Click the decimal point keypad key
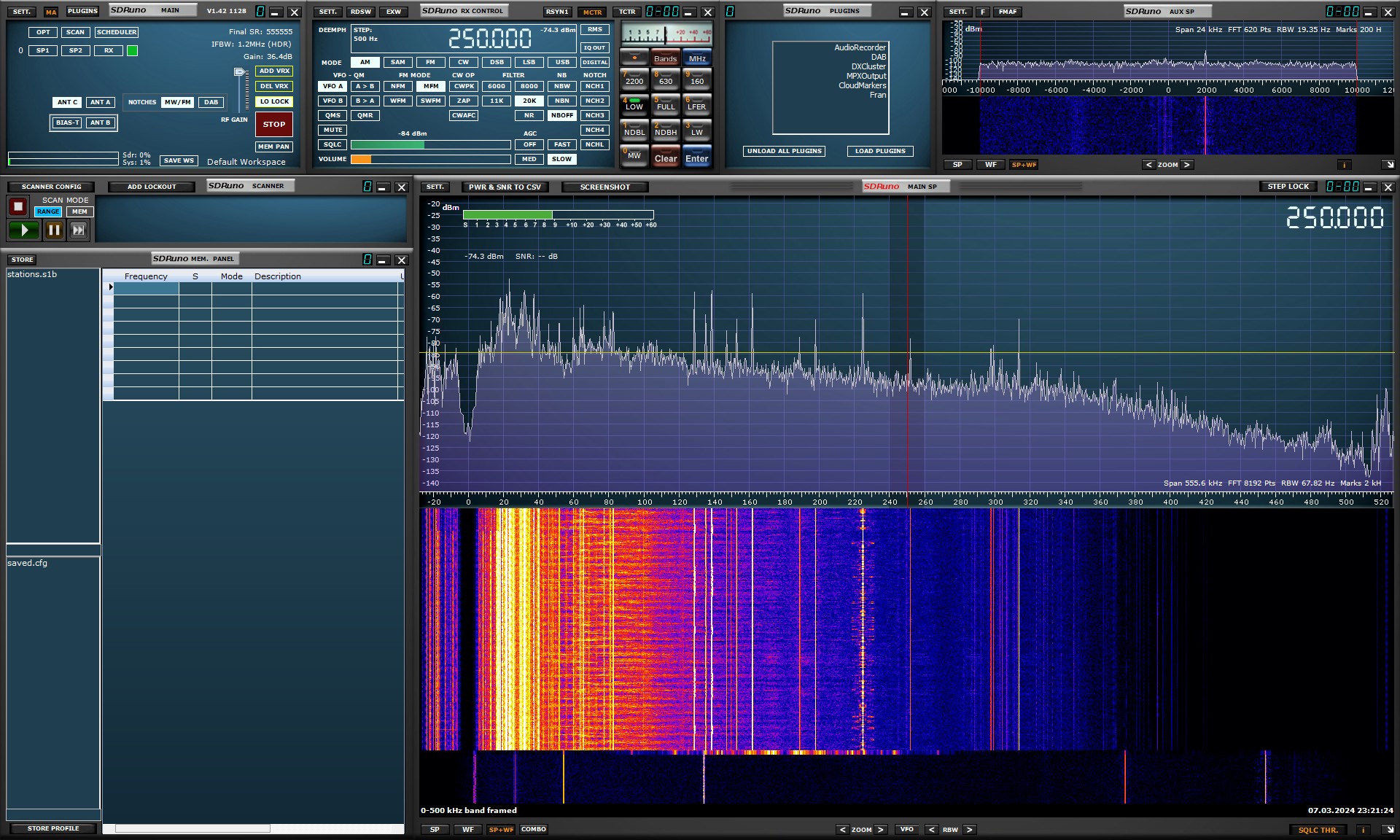 634,58
